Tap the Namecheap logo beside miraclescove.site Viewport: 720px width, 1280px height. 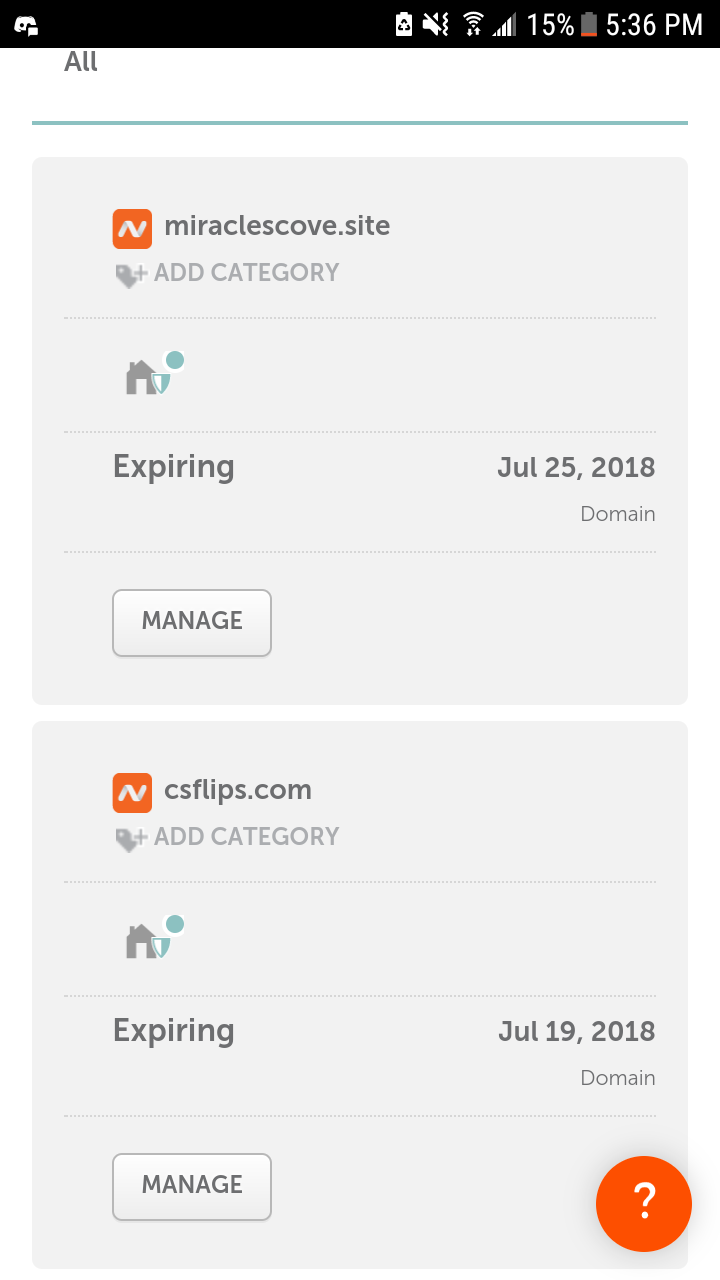pyautogui.click(x=132, y=229)
